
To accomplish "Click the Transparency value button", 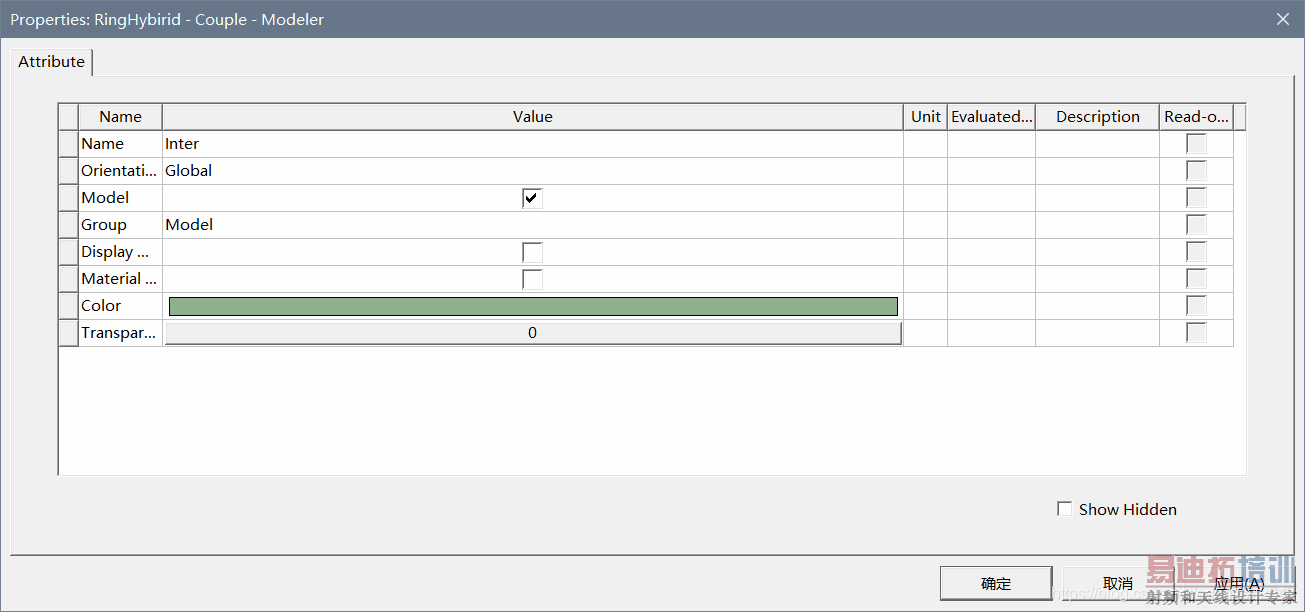I will click(533, 333).
